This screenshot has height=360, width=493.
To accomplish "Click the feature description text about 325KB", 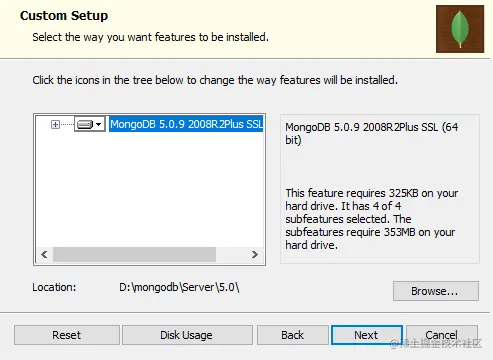I will tap(372, 219).
